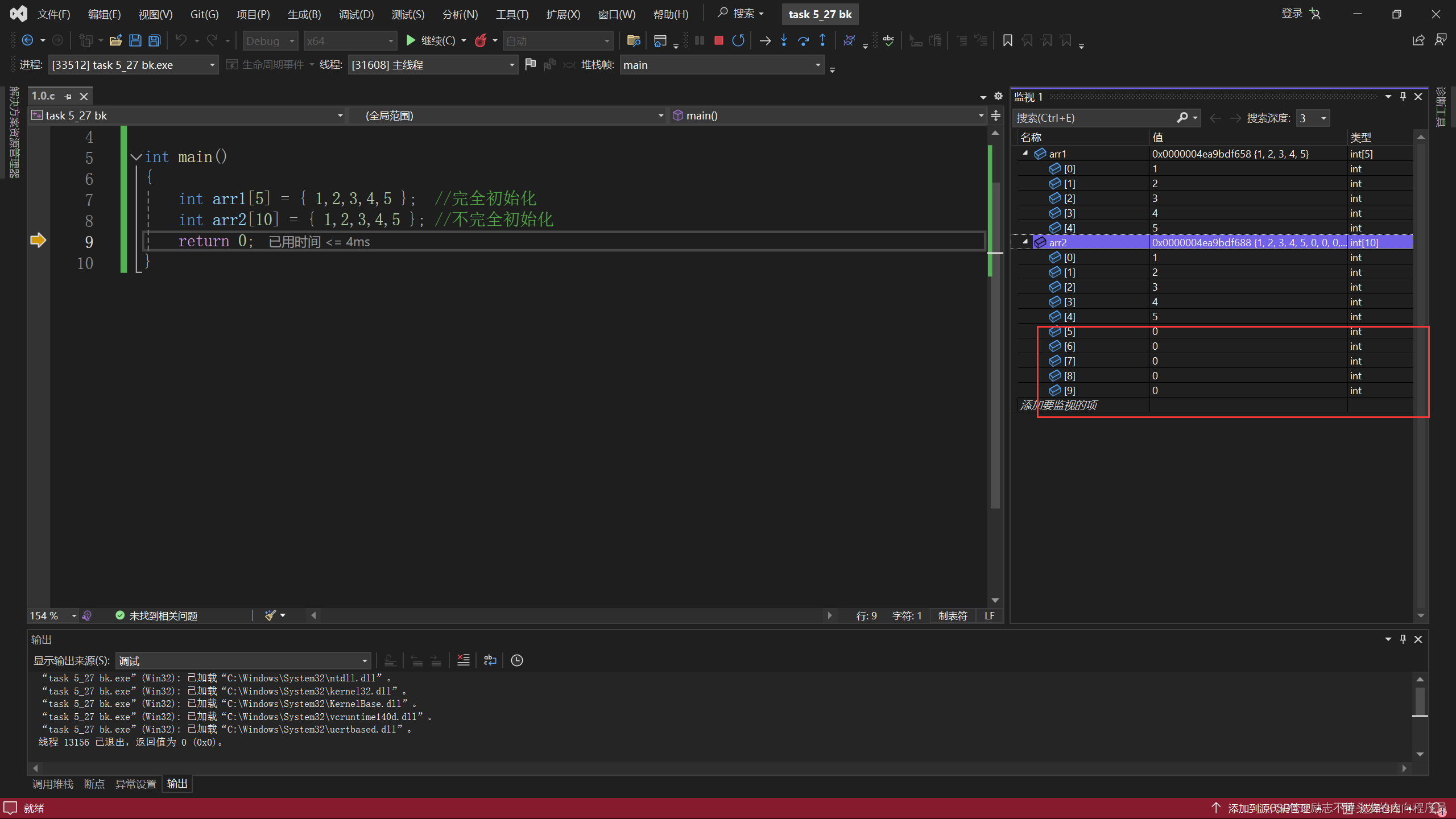Open the 工具(T) menu
The image size is (1456, 819).
(x=512, y=14)
